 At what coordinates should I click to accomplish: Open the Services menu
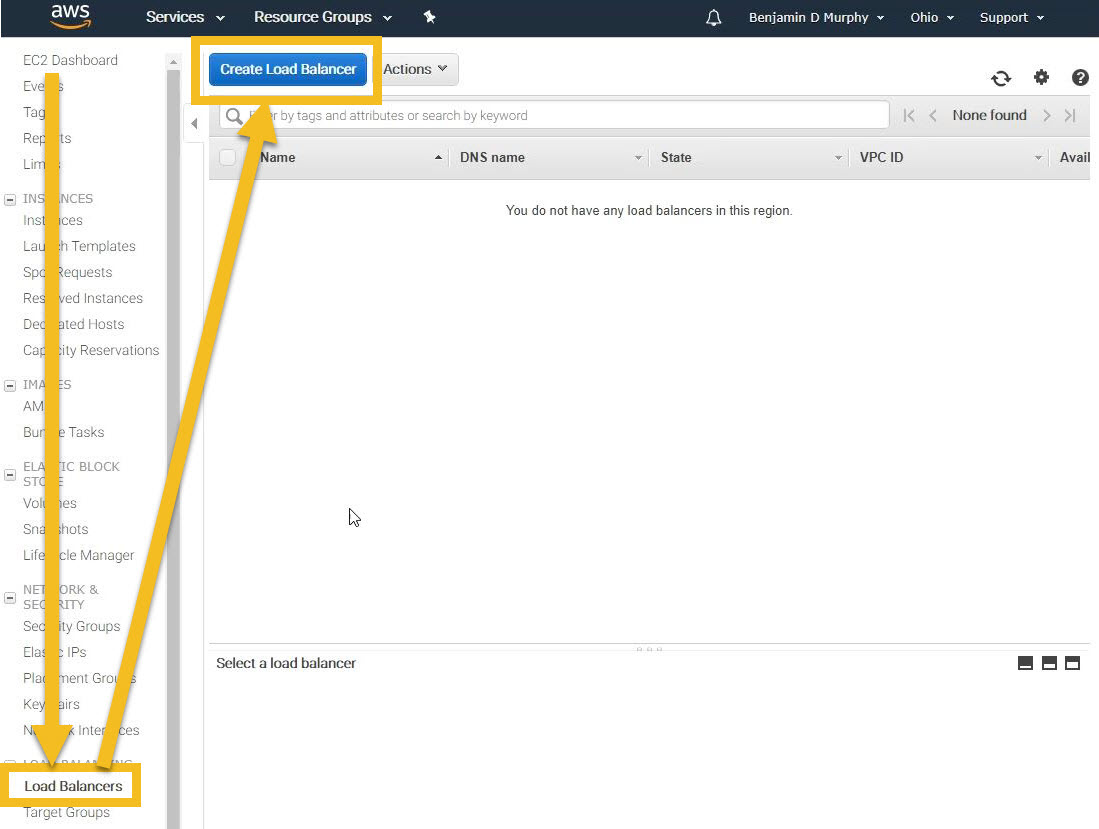[185, 17]
